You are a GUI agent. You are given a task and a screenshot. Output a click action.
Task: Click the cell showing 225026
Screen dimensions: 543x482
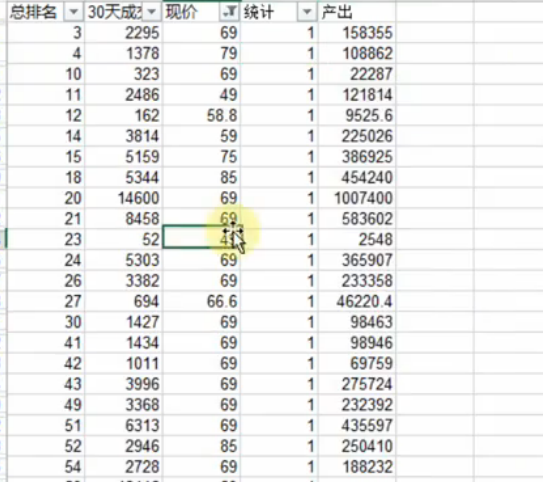[x=357, y=136]
